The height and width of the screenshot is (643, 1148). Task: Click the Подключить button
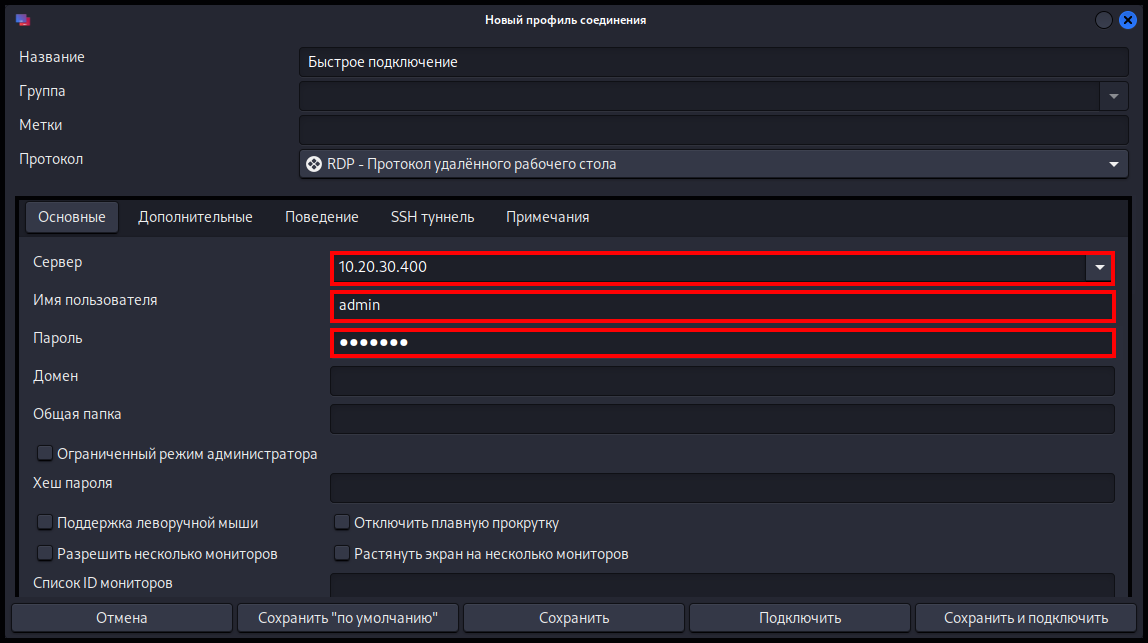800,617
